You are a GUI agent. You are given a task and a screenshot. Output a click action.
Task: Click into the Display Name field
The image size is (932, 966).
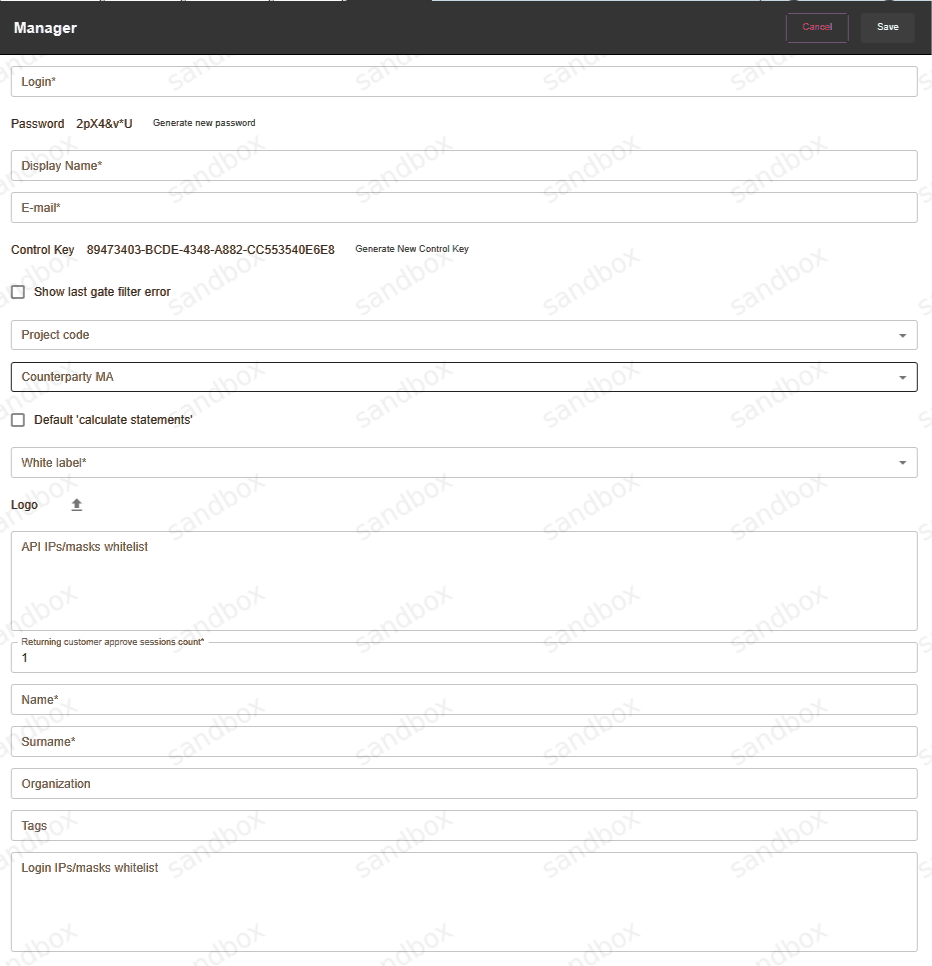pyautogui.click(x=463, y=166)
